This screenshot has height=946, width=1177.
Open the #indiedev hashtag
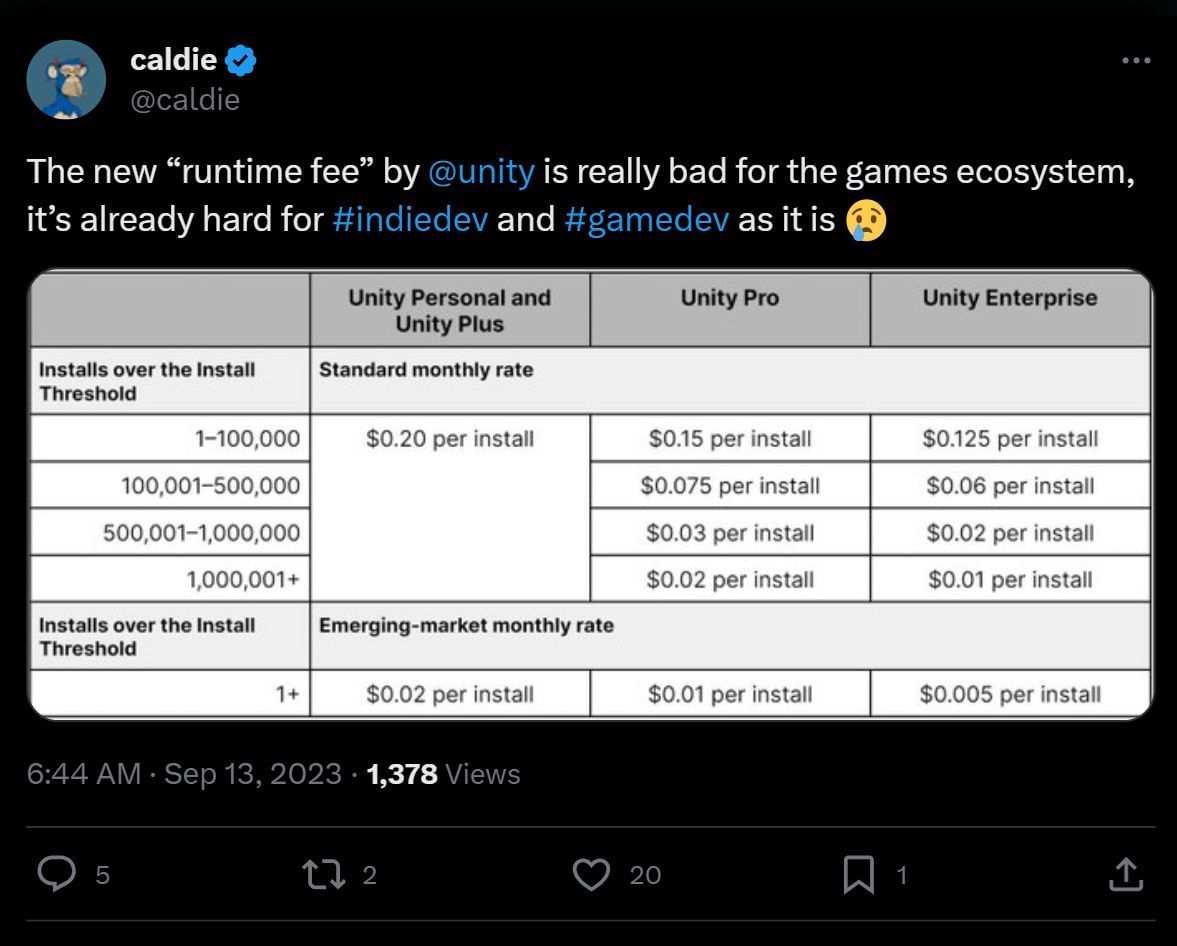click(x=408, y=218)
